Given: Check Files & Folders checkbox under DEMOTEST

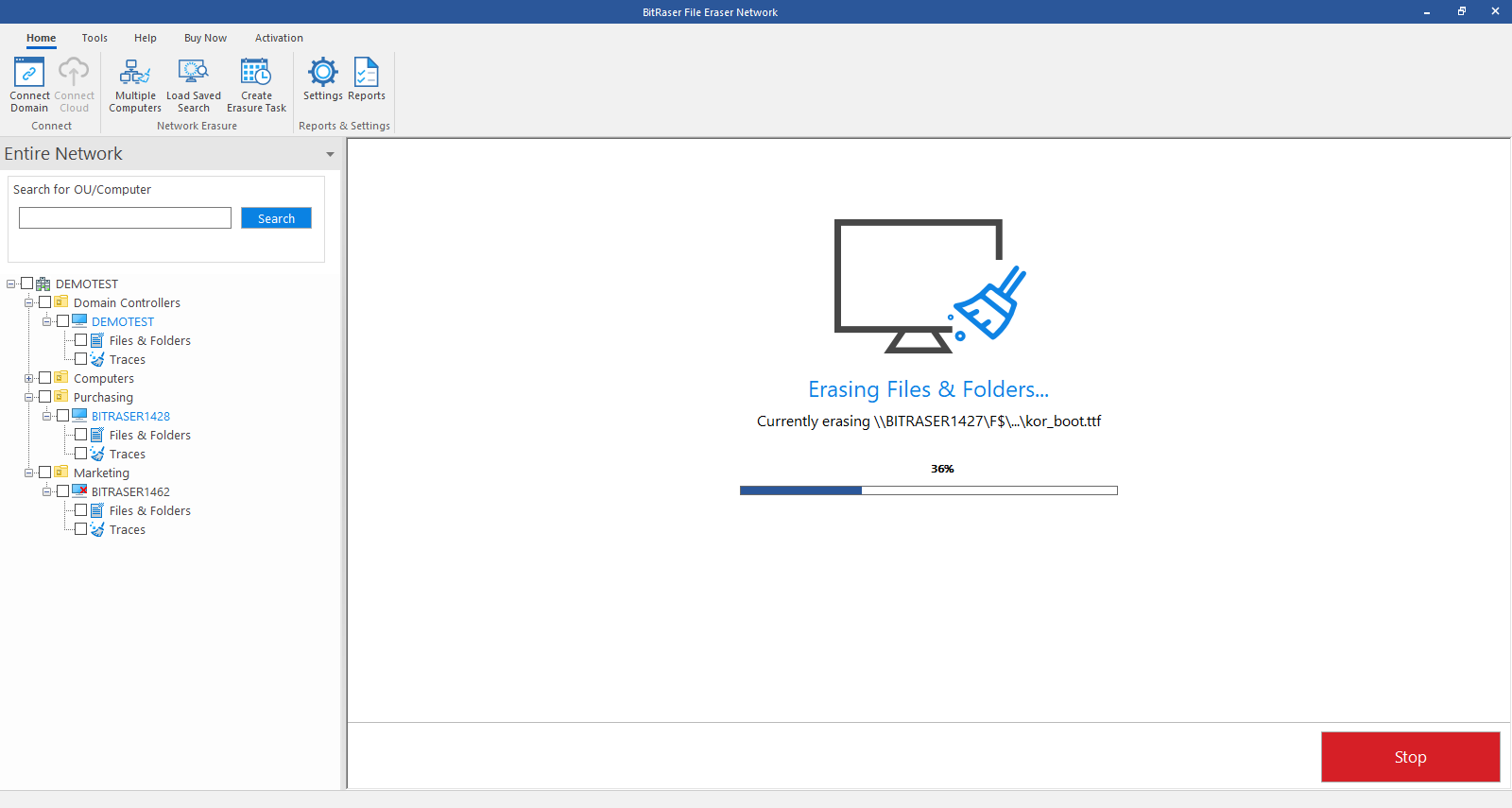Looking at the screenshot, I should (80, 340).
